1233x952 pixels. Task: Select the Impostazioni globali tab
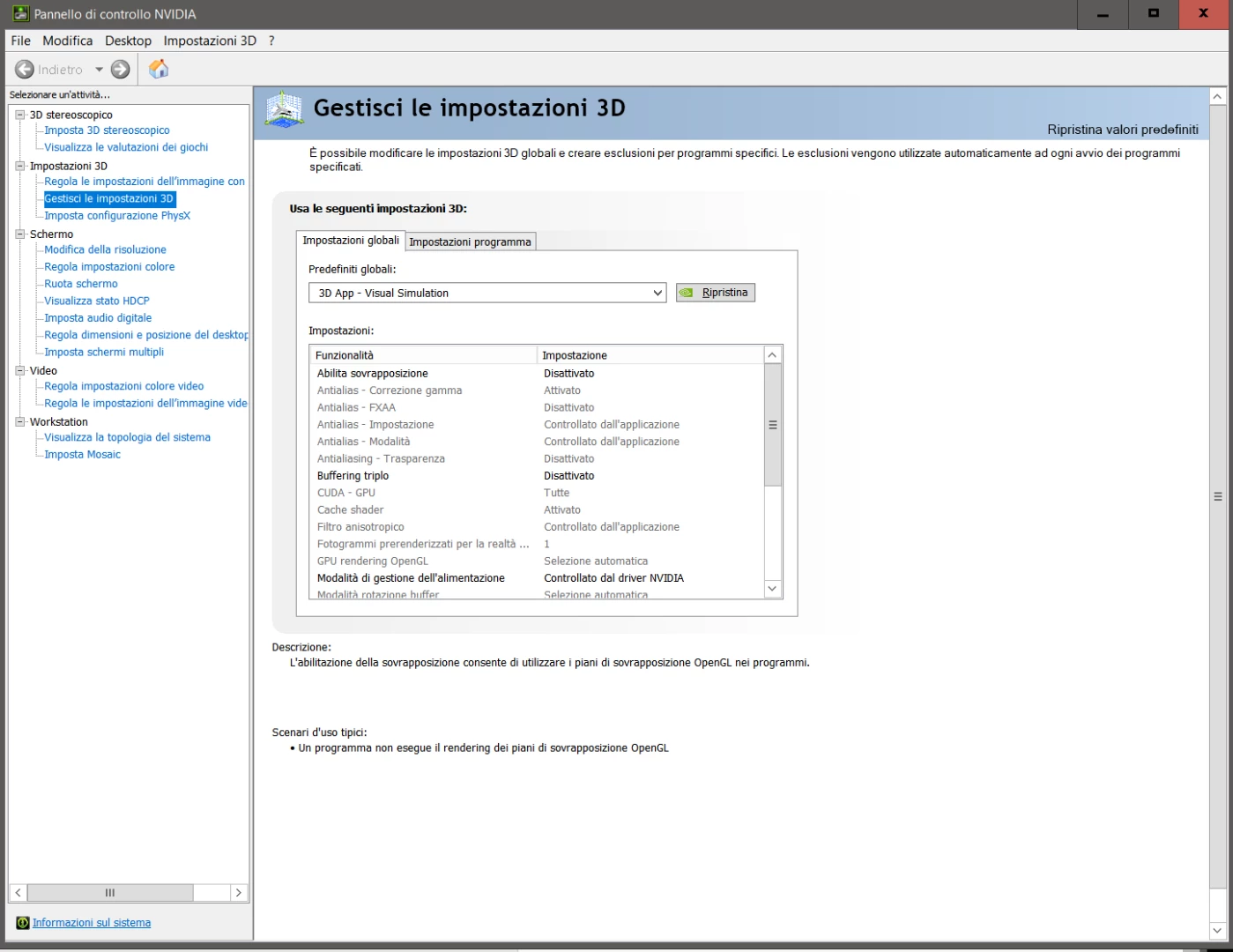pyautogui.click(x=351, y=240)
